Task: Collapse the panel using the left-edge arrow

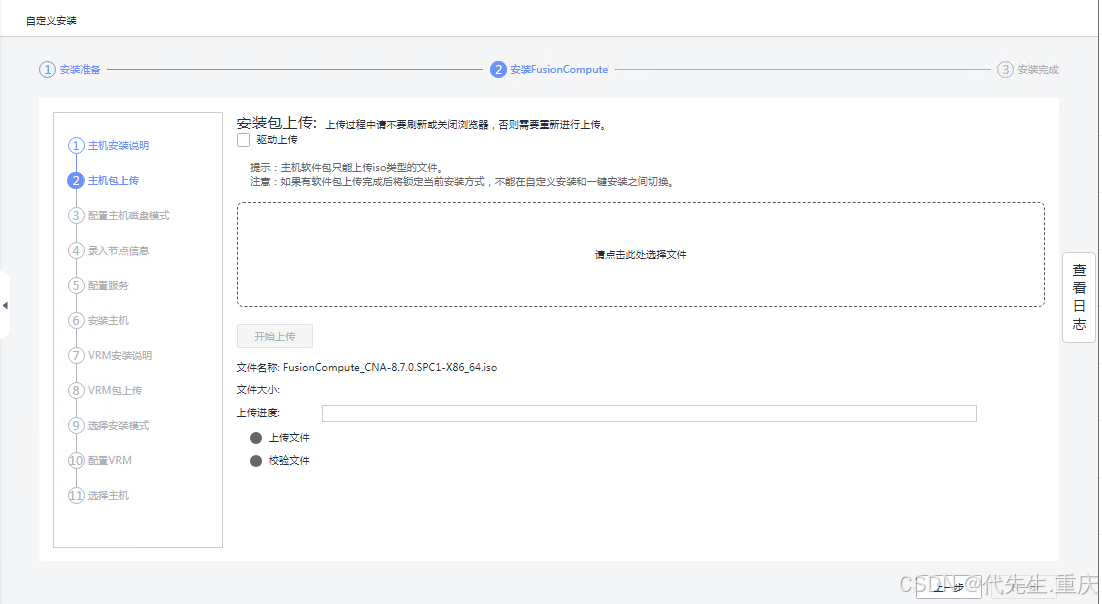Action: pos(5,307)
